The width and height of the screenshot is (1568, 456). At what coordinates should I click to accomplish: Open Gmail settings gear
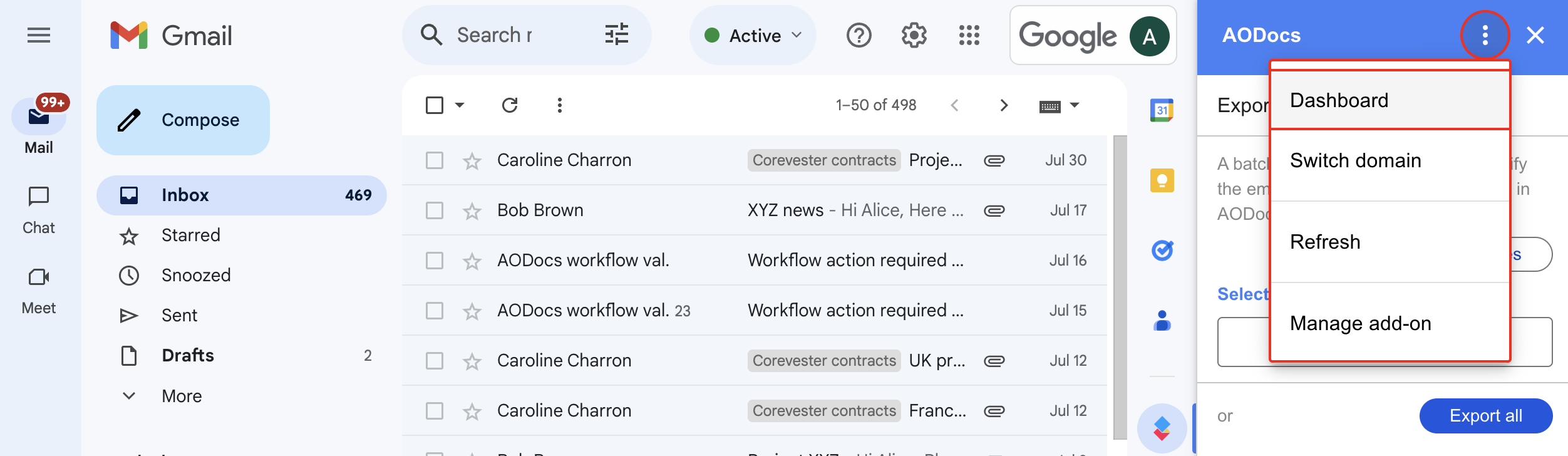[914, 35]
